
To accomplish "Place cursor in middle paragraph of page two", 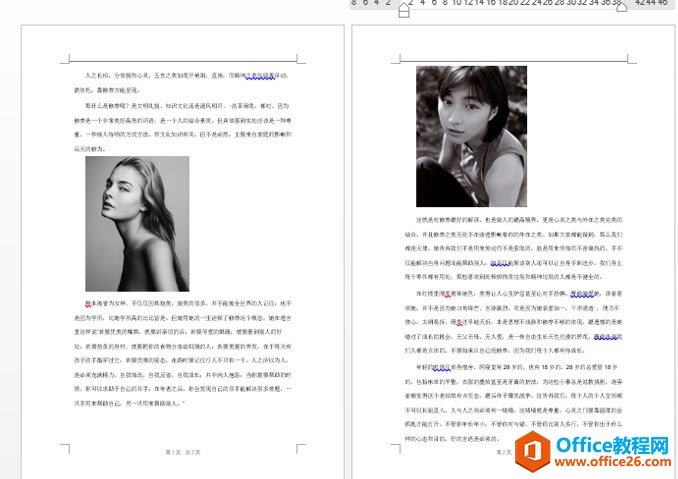I will (x=513, y=322).
